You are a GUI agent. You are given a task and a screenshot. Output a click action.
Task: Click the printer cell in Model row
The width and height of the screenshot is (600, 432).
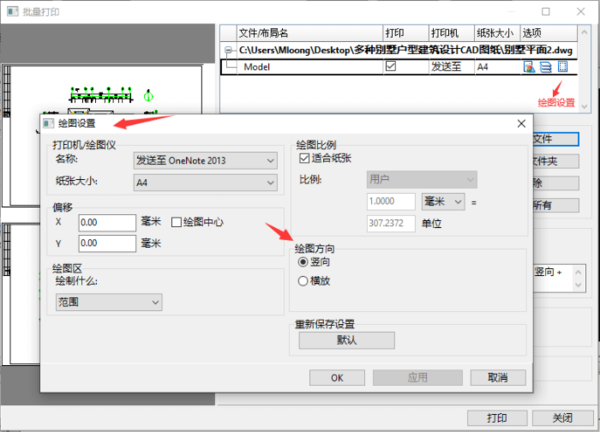tap(452, 67)
